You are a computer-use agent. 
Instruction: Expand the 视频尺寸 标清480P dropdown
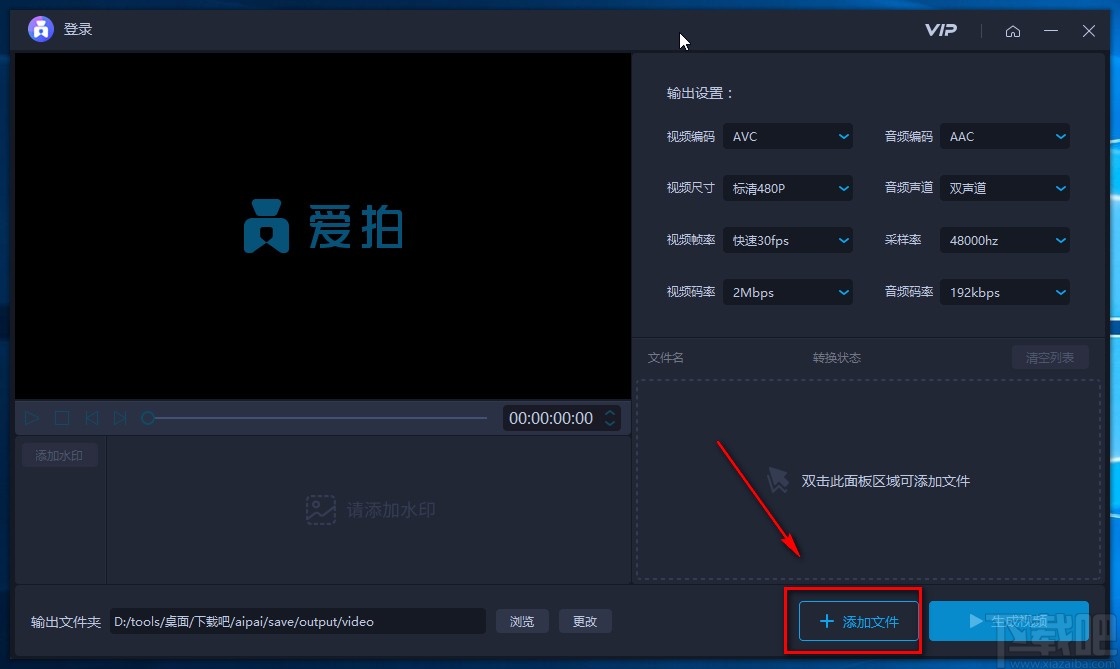(788, 188)
